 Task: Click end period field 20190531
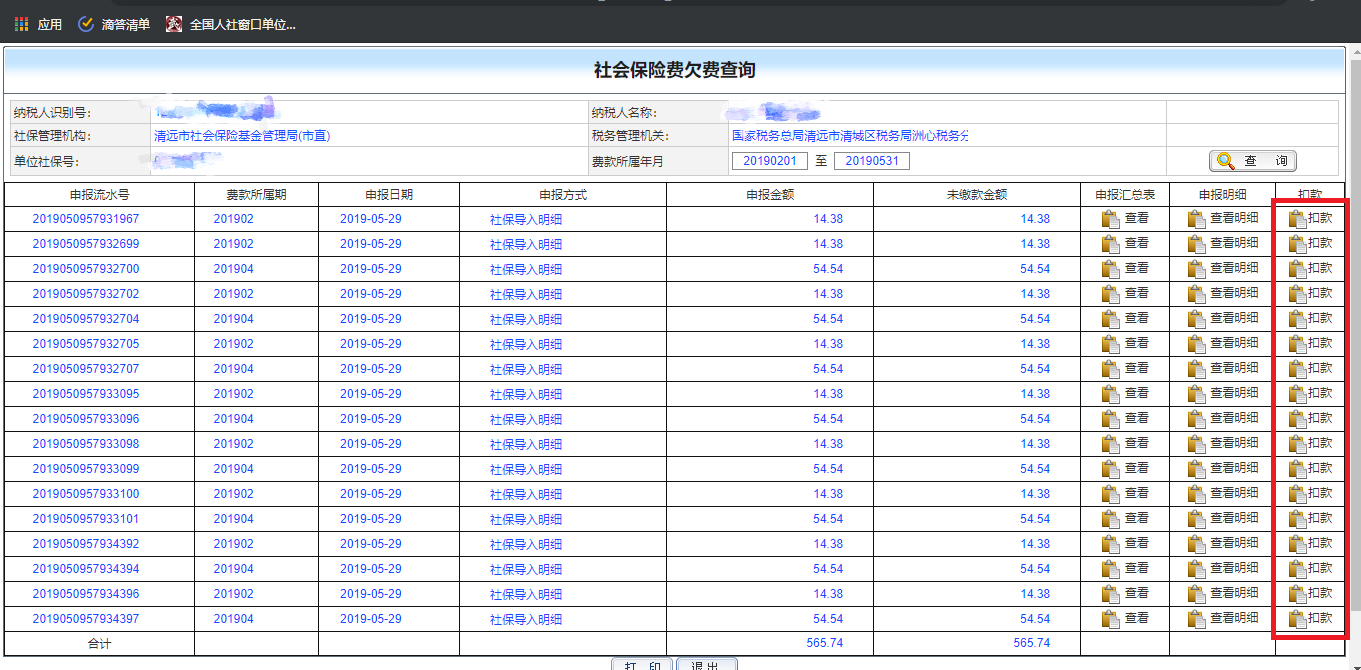(x=871, y=161)
